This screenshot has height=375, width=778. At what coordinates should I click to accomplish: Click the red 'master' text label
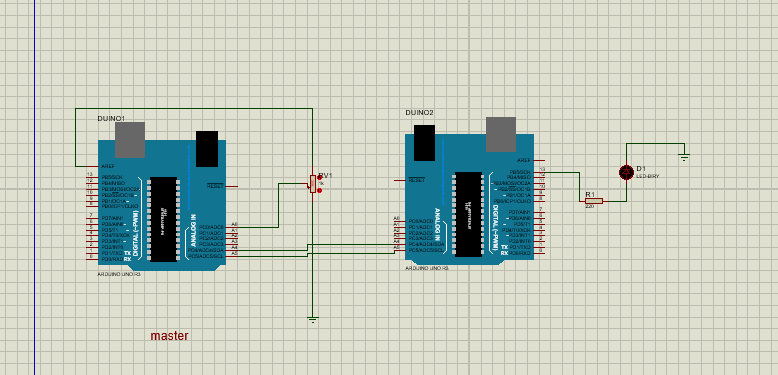(169, 336)
